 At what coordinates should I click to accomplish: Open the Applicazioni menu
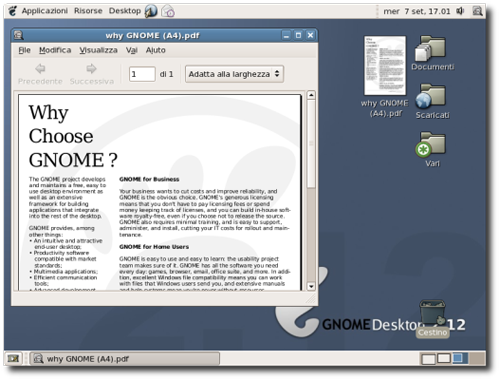(x=45, y=11)
